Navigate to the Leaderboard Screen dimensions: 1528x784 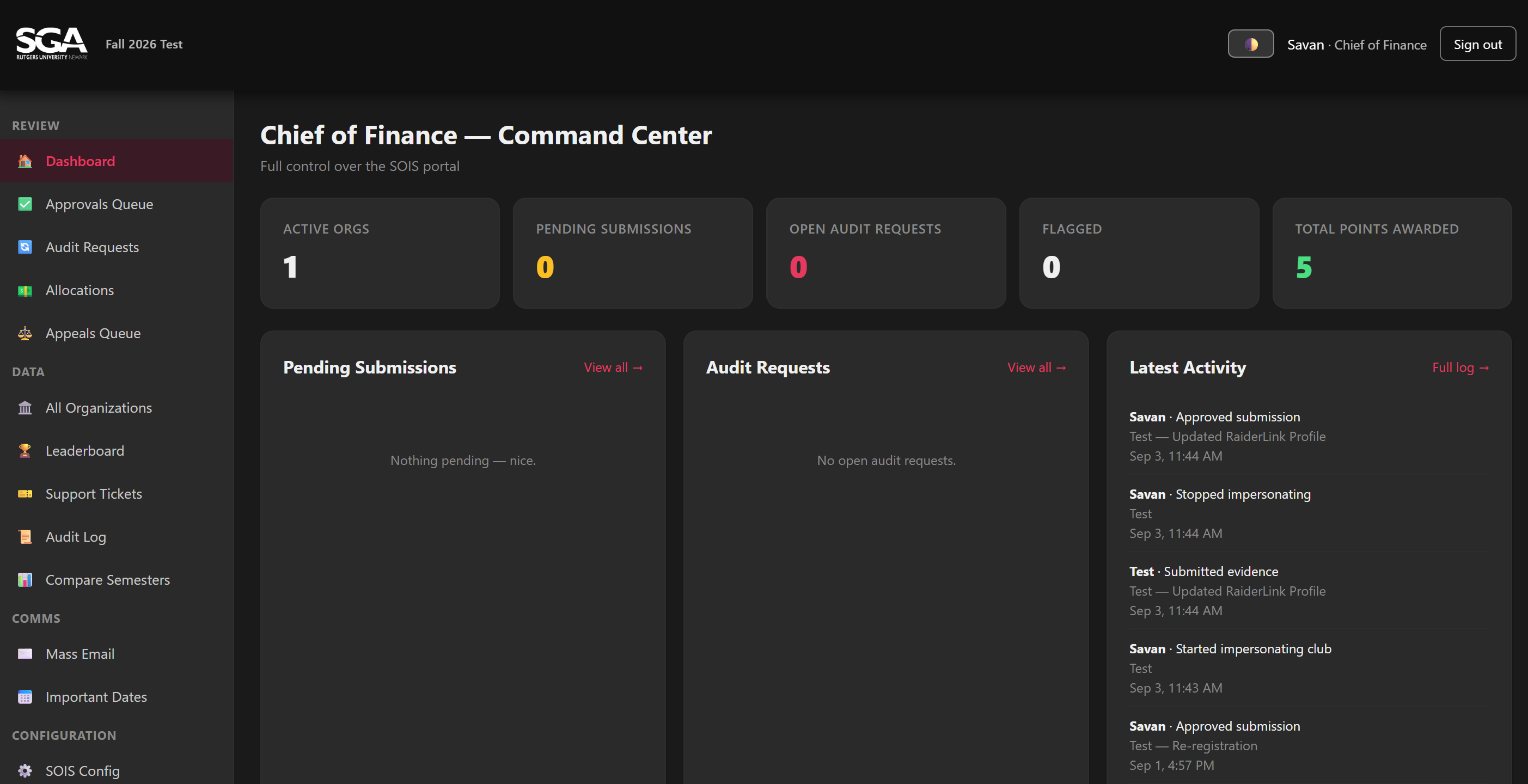[117, 451]
